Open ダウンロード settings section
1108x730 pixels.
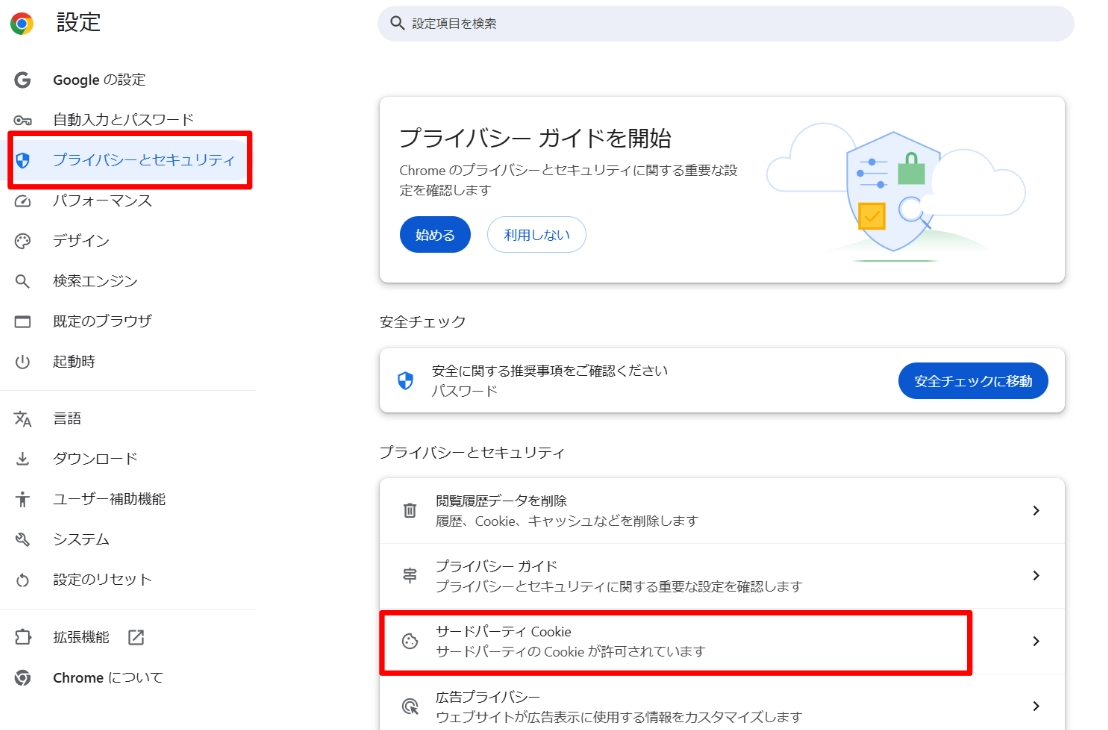coord(95,459)
